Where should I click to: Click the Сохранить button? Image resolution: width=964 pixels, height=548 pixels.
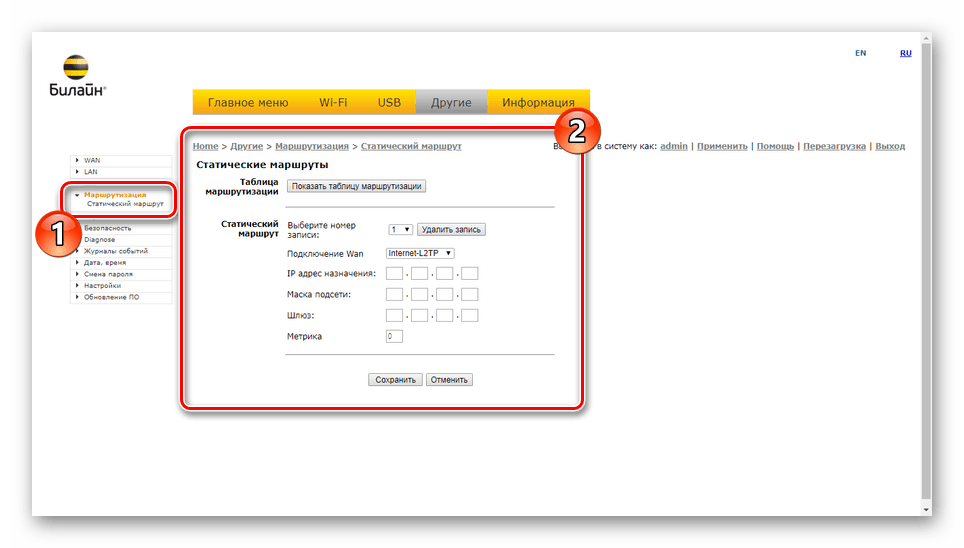pyautogui.click(x=395, y=380)
